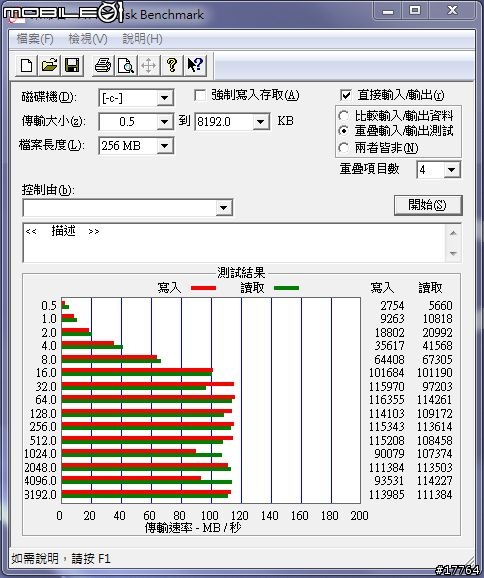Print the benchmark results

click(102, 66)
